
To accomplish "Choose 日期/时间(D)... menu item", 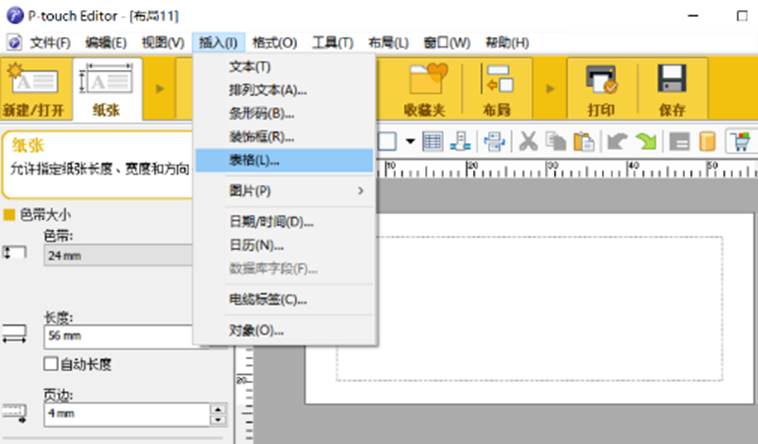I will coord(284,222).
